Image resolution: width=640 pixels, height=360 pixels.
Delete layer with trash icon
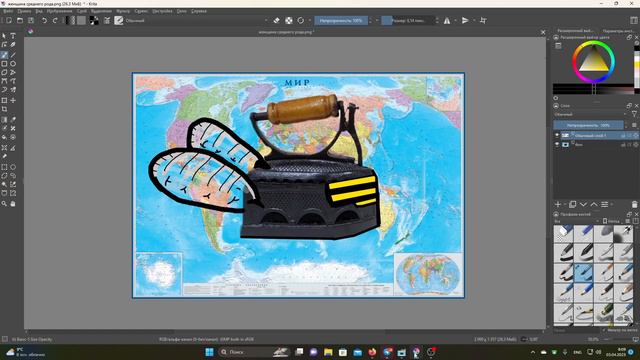click(634, 204)
